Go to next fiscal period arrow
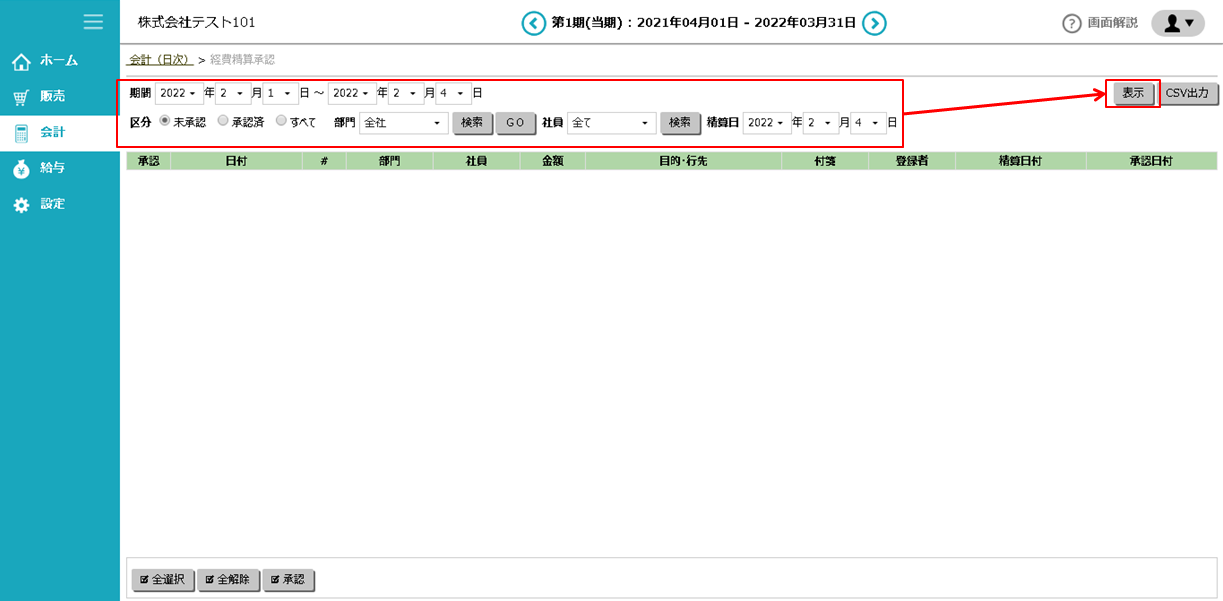This screenshot has width=1223, height=601. (874, 23)
